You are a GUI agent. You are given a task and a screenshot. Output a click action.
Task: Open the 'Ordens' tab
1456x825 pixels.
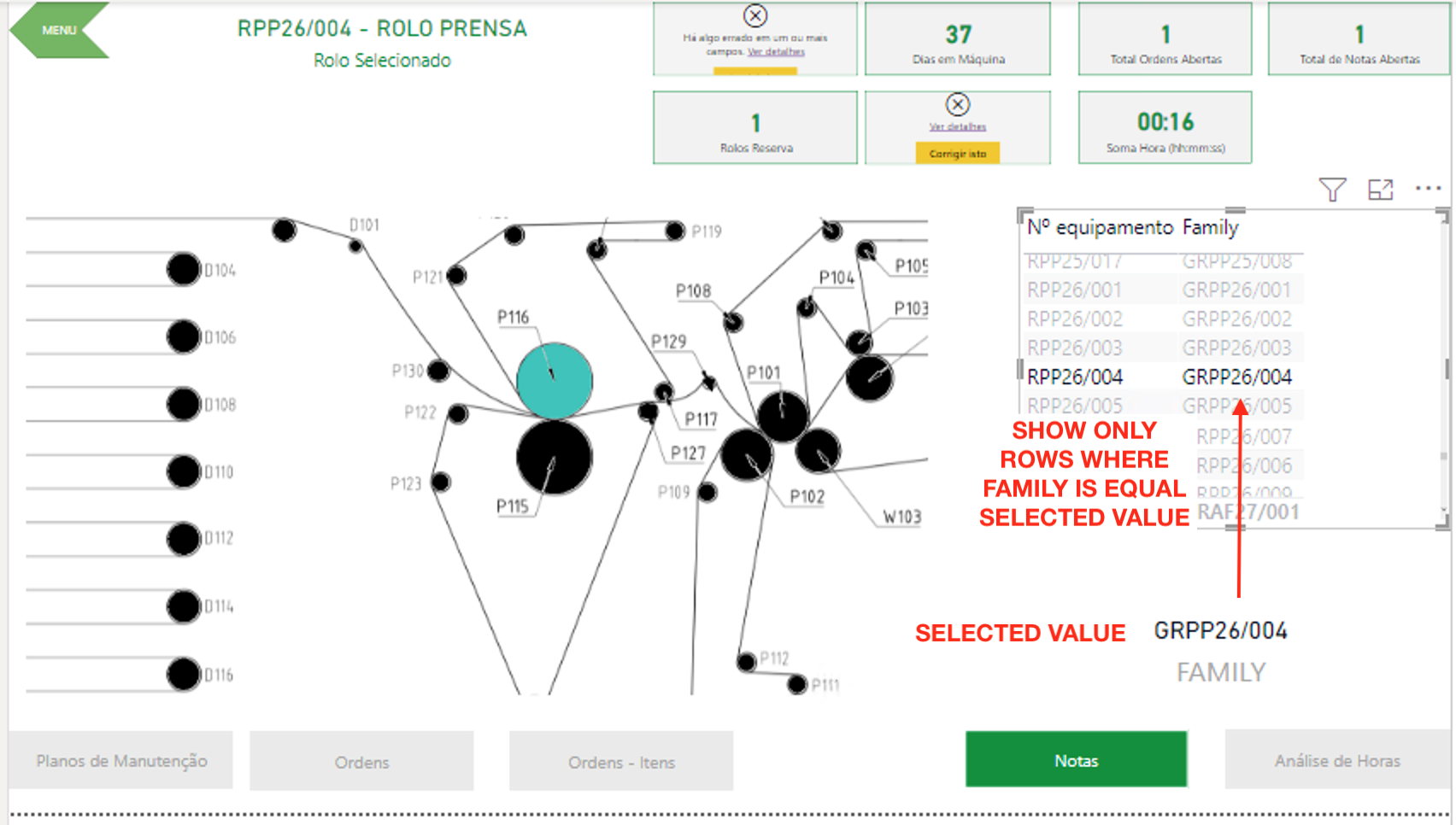361,761
